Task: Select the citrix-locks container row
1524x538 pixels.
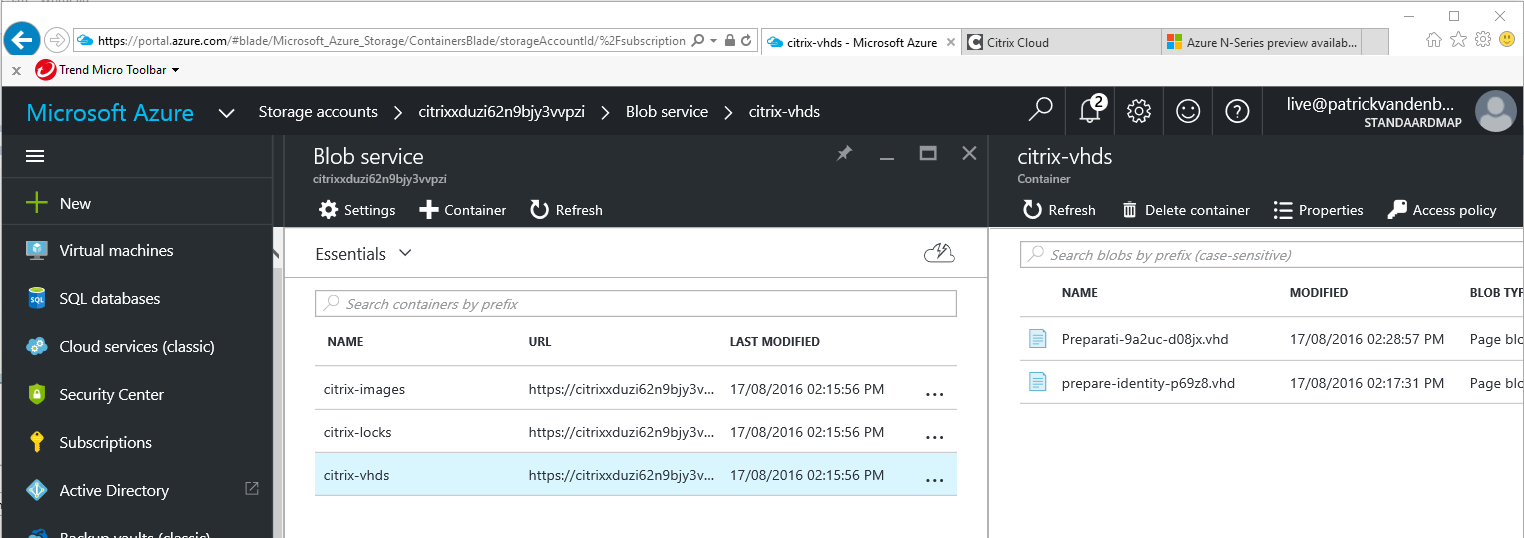Action: [x=636, y=432]
